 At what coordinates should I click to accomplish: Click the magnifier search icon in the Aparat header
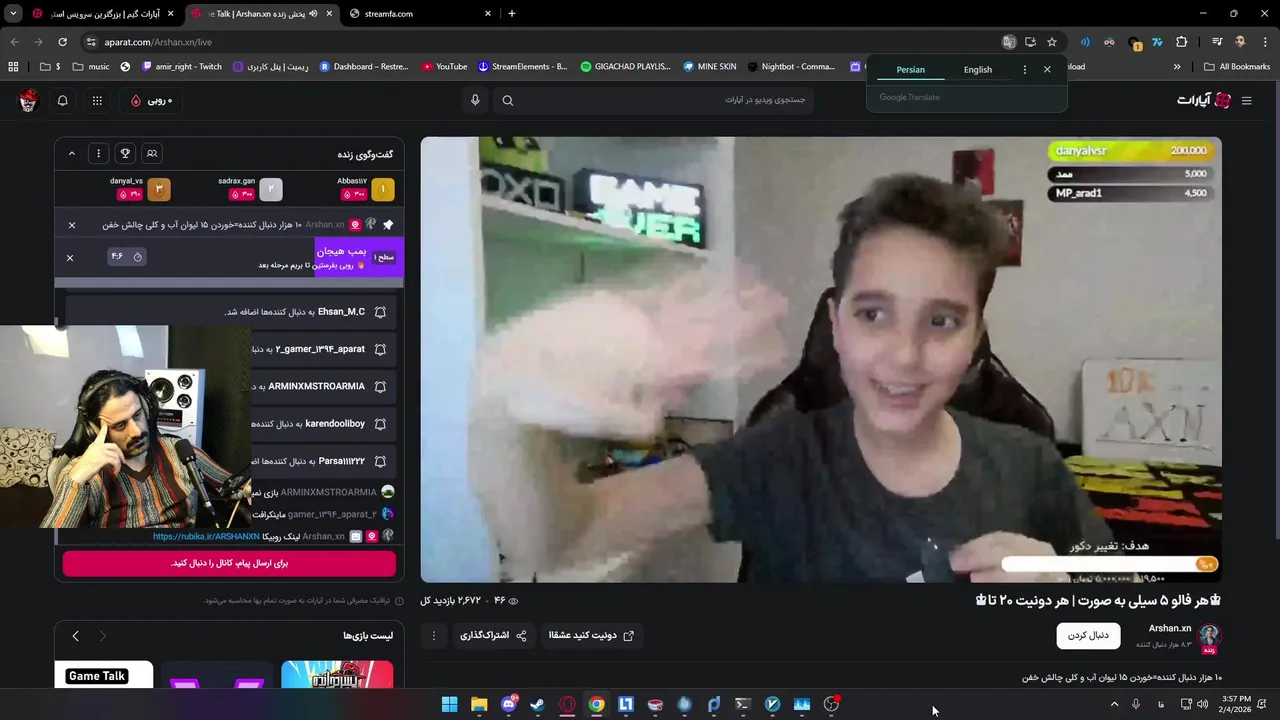[x=508, y=100]
